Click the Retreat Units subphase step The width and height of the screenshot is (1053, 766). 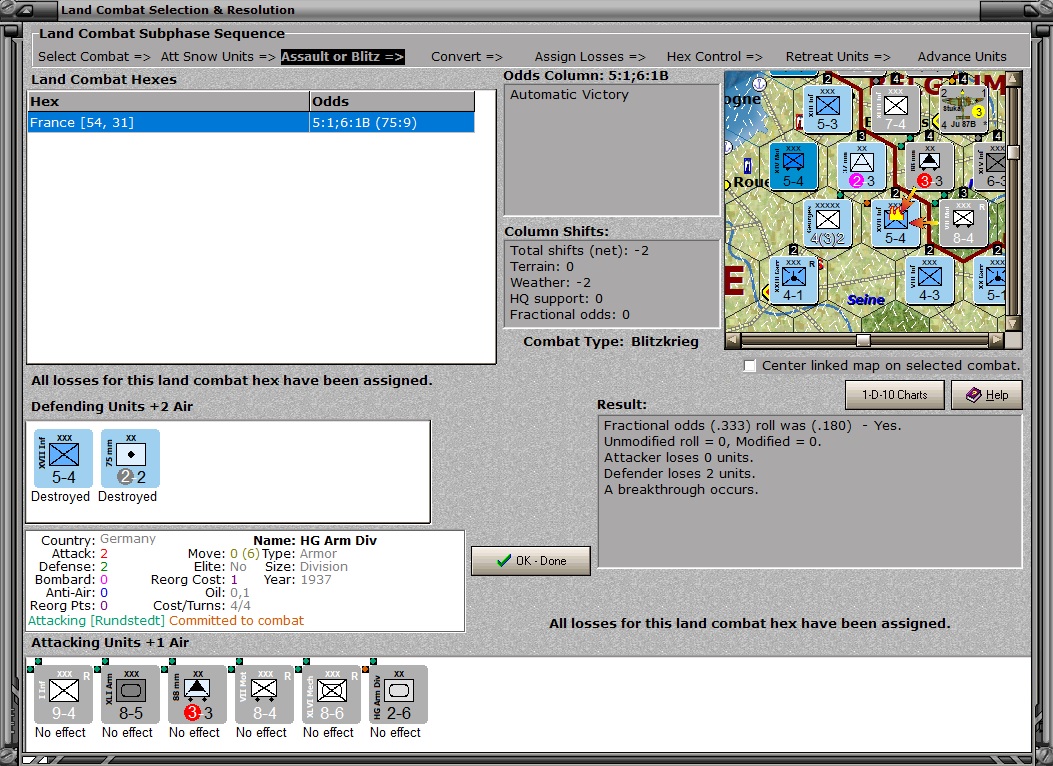pyautogui.click(x=838, y=57)
